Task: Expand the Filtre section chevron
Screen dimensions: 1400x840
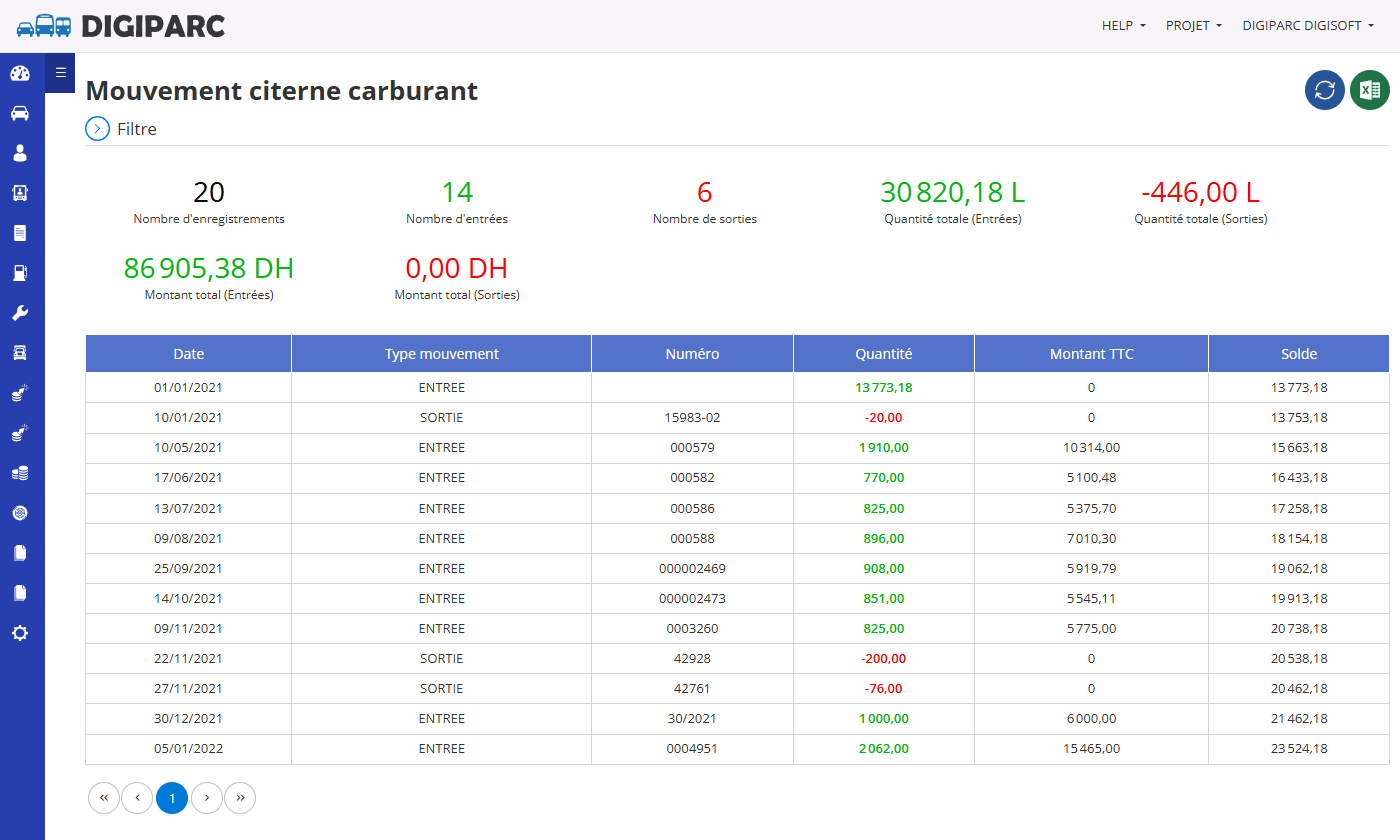Action: (97, 129)
